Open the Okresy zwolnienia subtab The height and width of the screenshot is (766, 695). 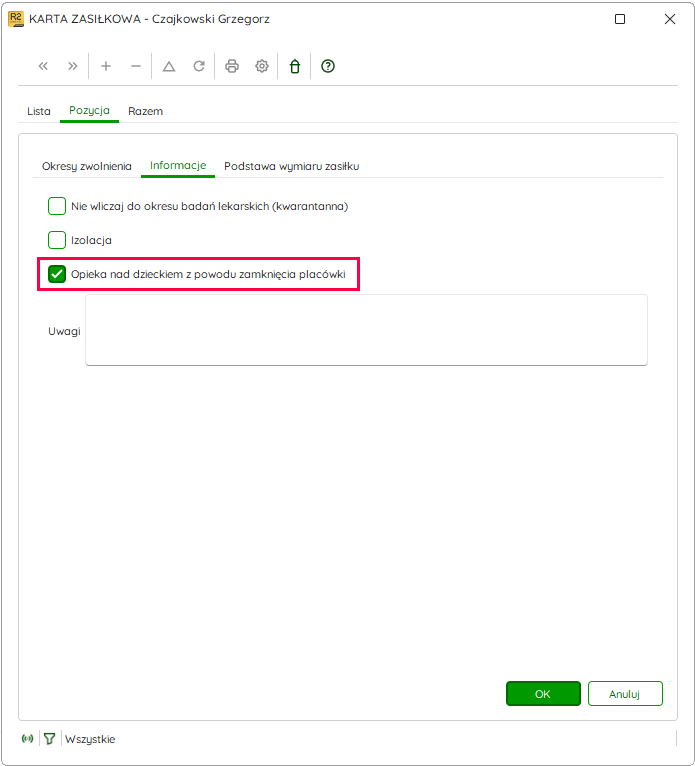click(87, 167)
